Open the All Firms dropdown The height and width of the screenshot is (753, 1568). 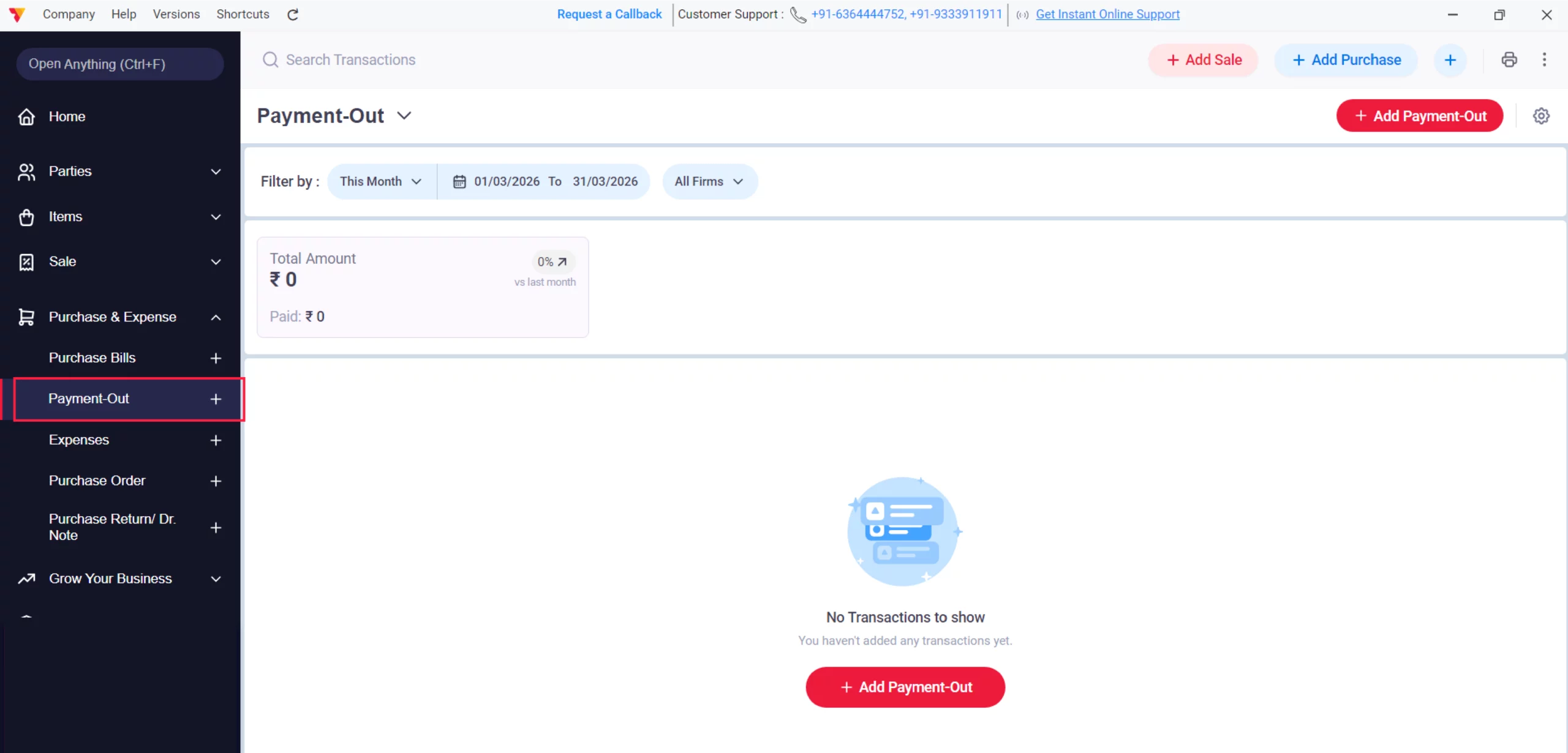(709, 181)
